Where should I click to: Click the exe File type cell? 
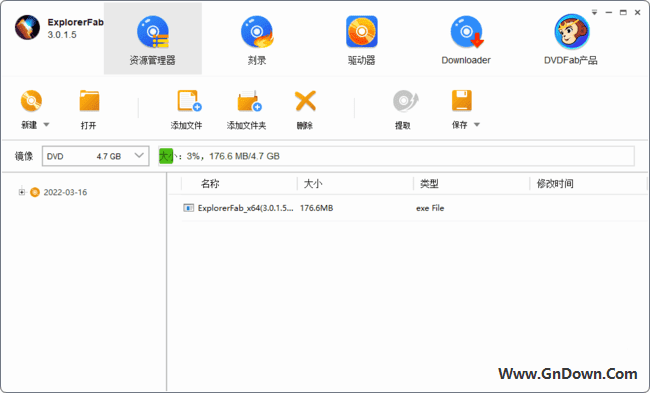(430, 208)
